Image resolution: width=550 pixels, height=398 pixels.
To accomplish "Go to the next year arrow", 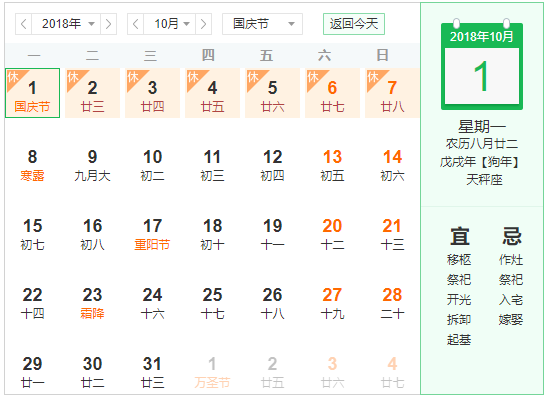I will (x=108, y=24).
